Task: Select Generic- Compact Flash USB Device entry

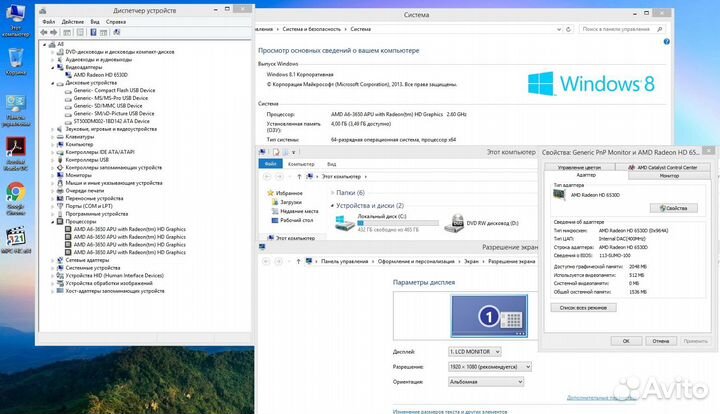Action: pos(114,90)
